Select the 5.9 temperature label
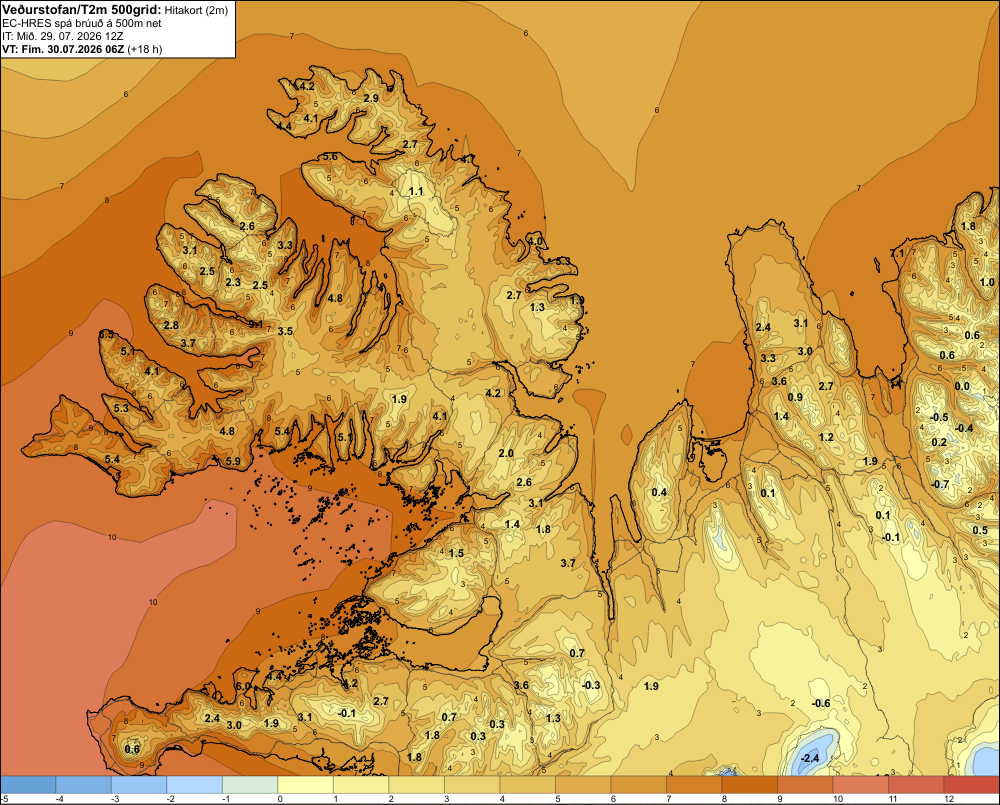This screenshot has height=805, width=1000. point(233,461)
